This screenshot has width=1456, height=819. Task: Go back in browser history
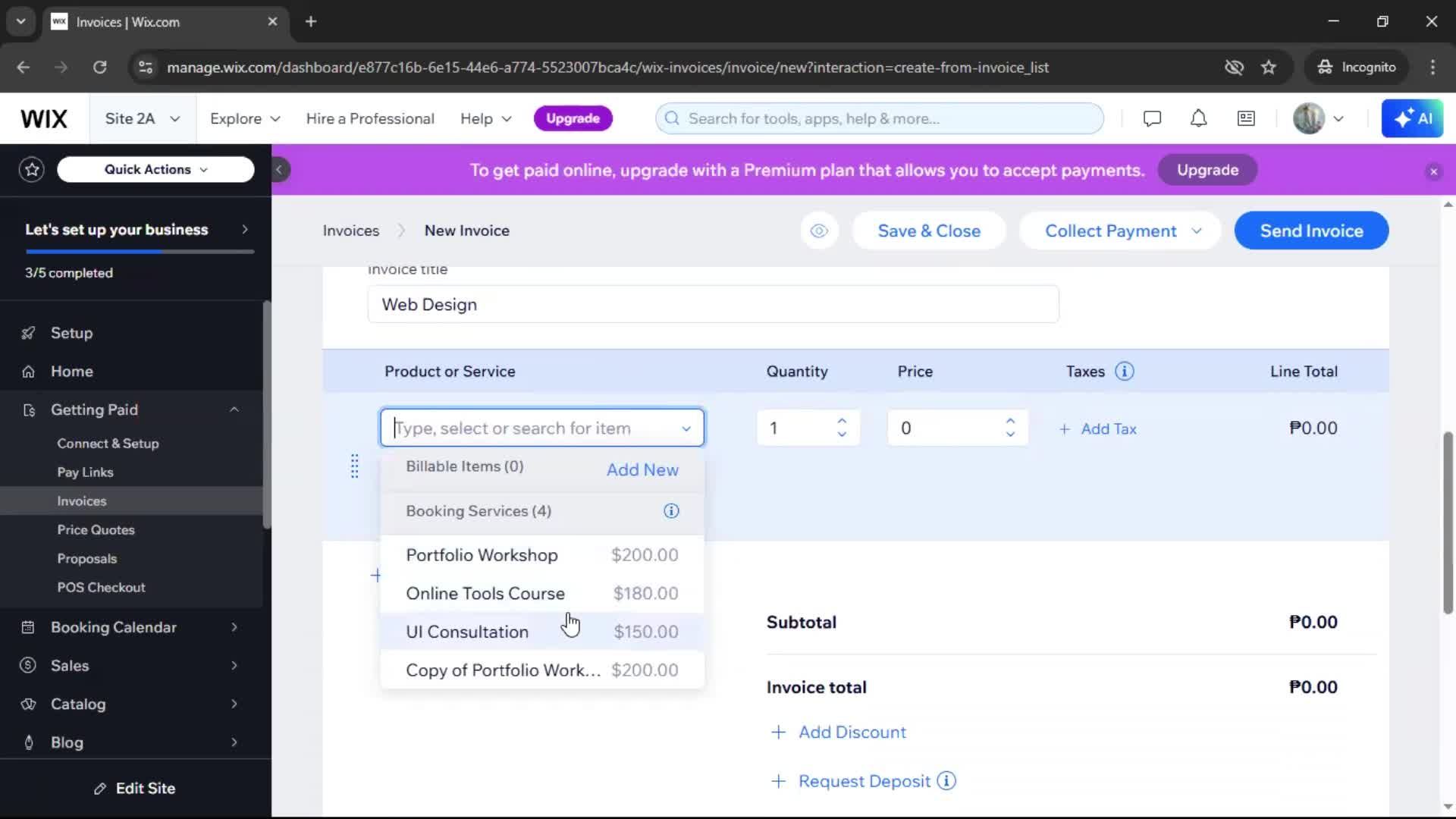24,67
